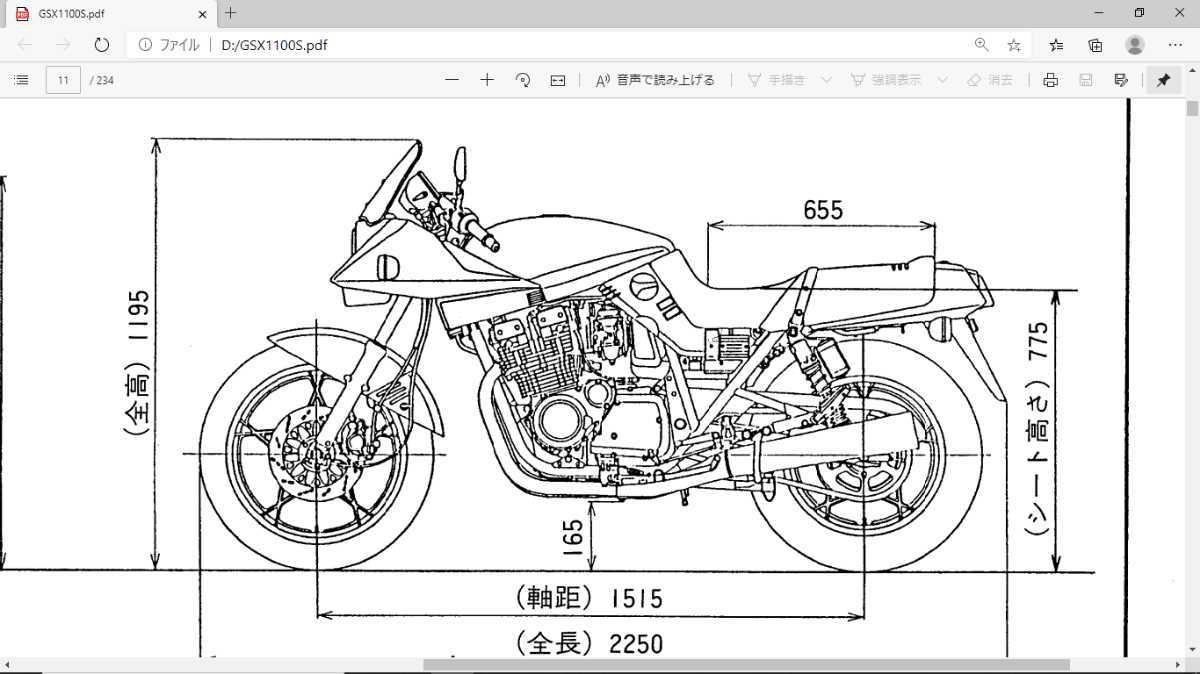The image size is (1200, 674).
Task: Go back to previous page
Action: [25, 45]
